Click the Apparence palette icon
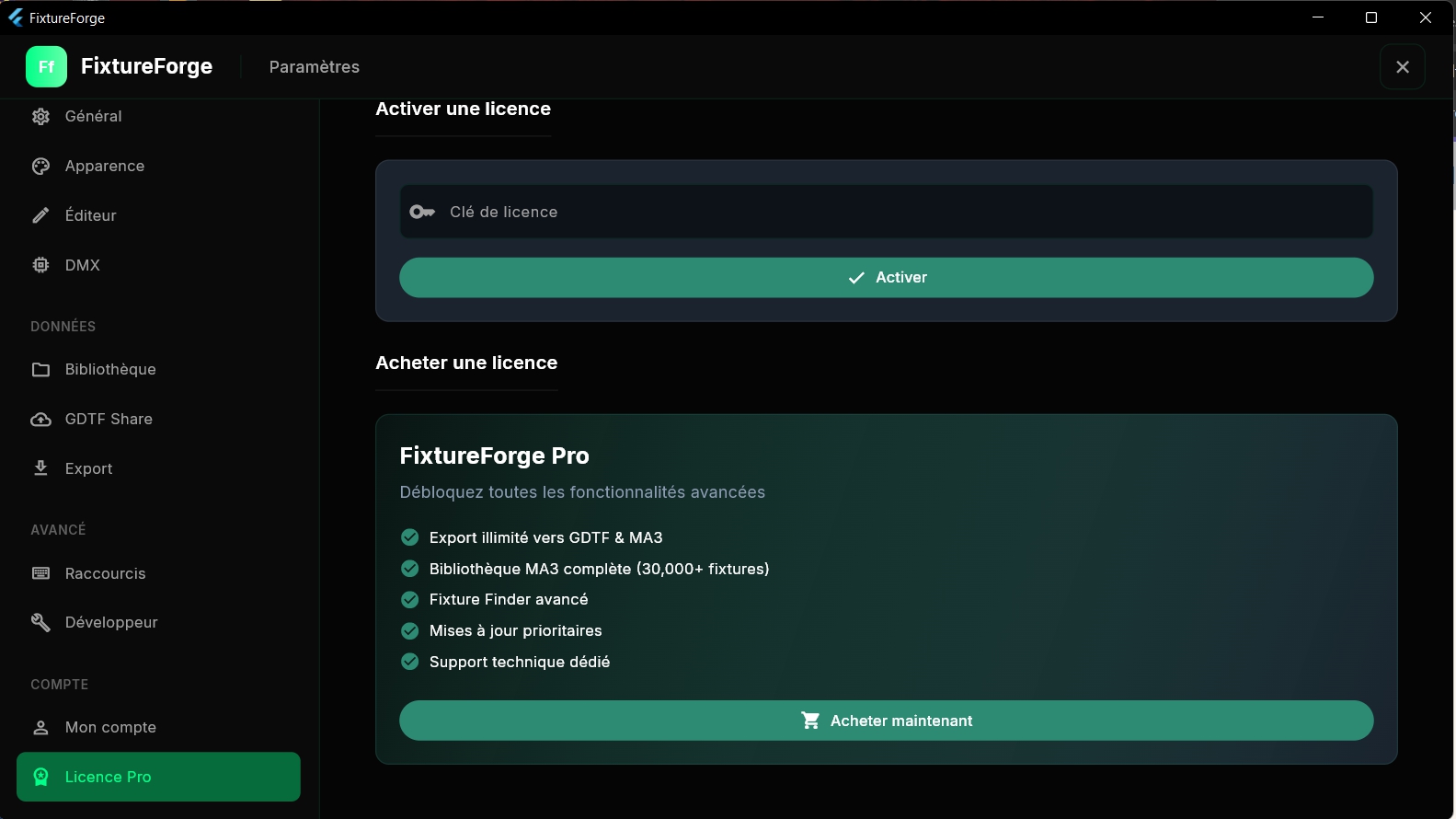This screenshot has height=819, width=1456. (40, 166)
